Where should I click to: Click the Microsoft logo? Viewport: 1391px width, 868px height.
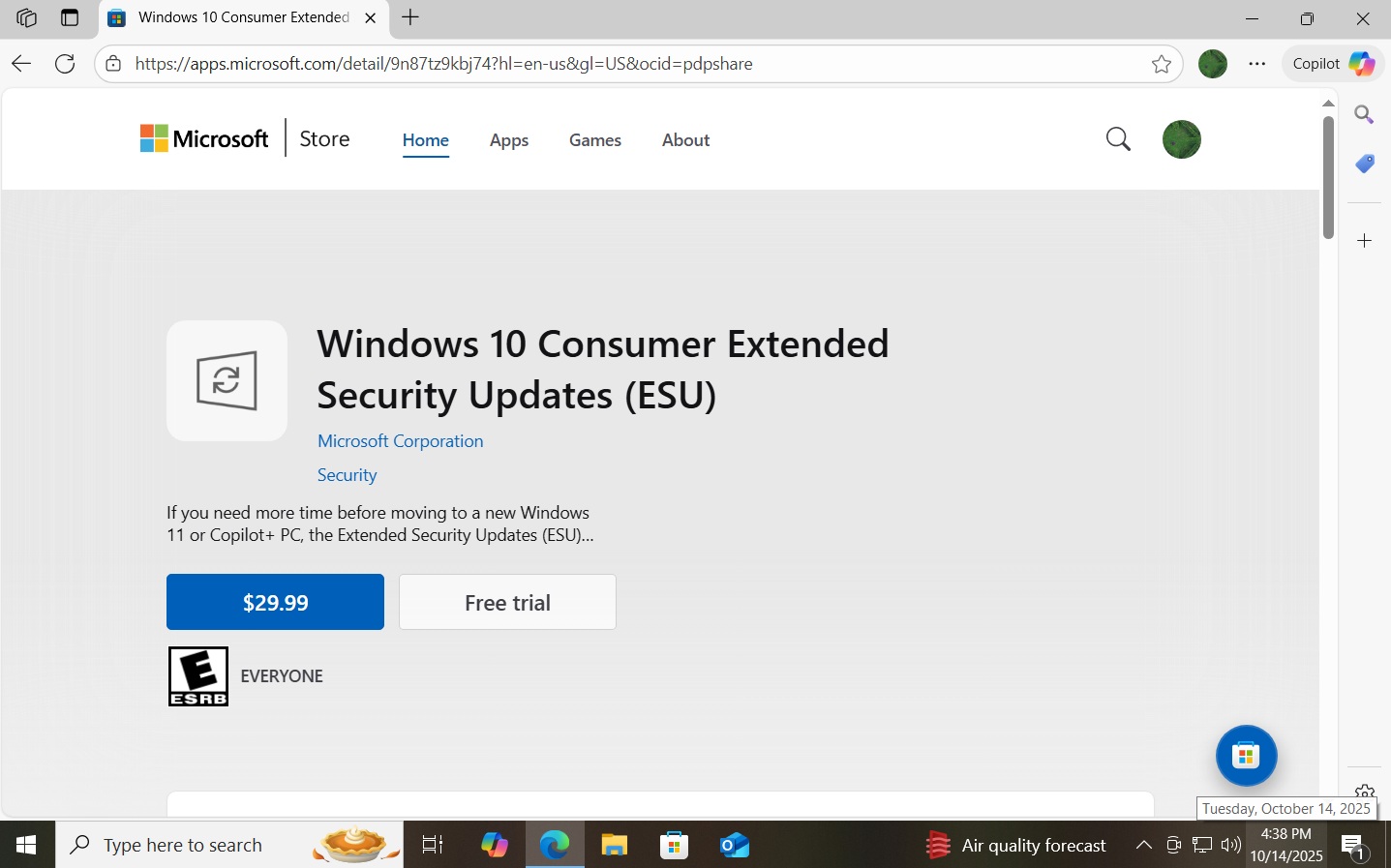[204, 139]
